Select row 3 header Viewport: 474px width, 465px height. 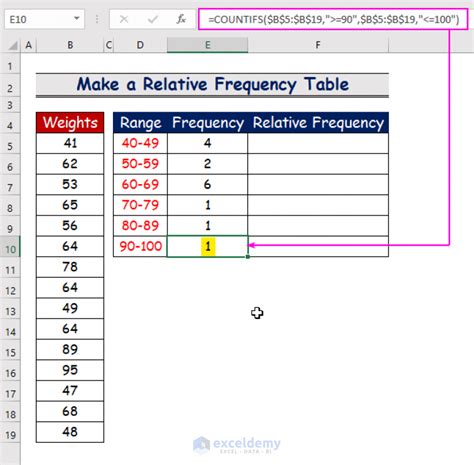[x=10, y=105]
